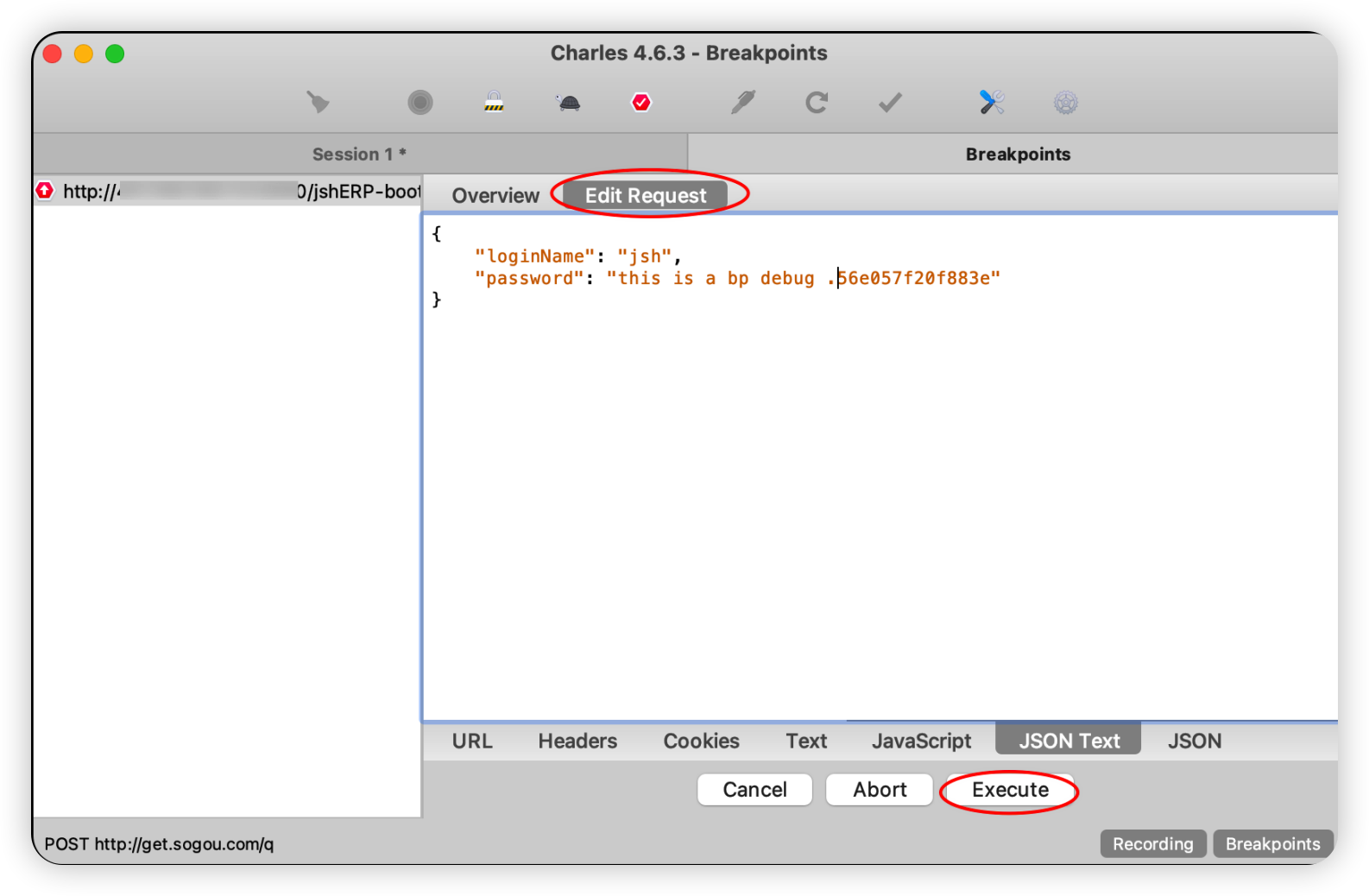The width and height of the screenshot is (1369, 896).
Task: Click the Breakpoints status button
Action: point(1272,844)
